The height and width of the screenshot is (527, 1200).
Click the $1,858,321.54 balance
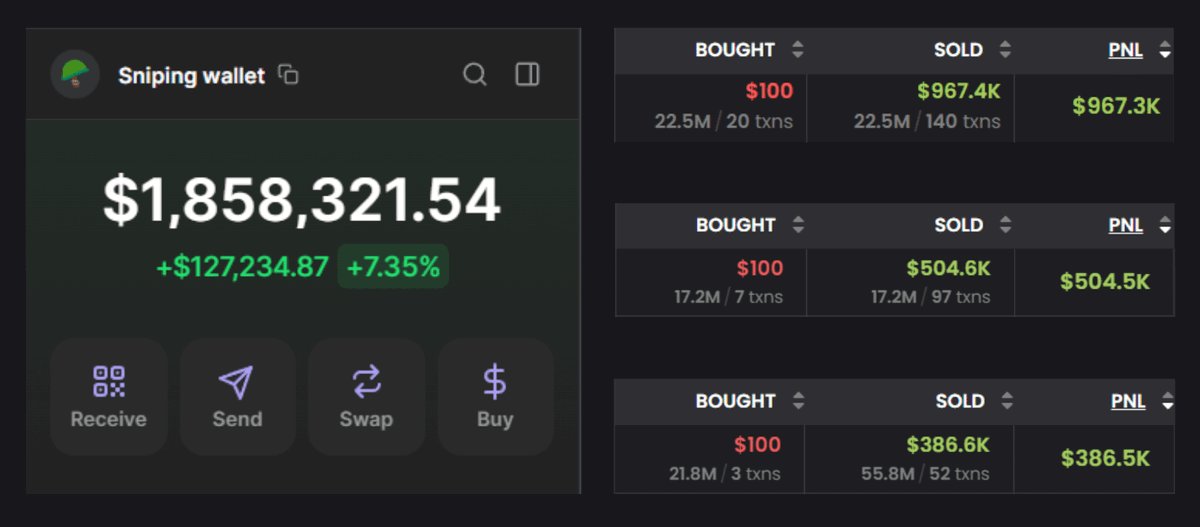coord(302,200)
